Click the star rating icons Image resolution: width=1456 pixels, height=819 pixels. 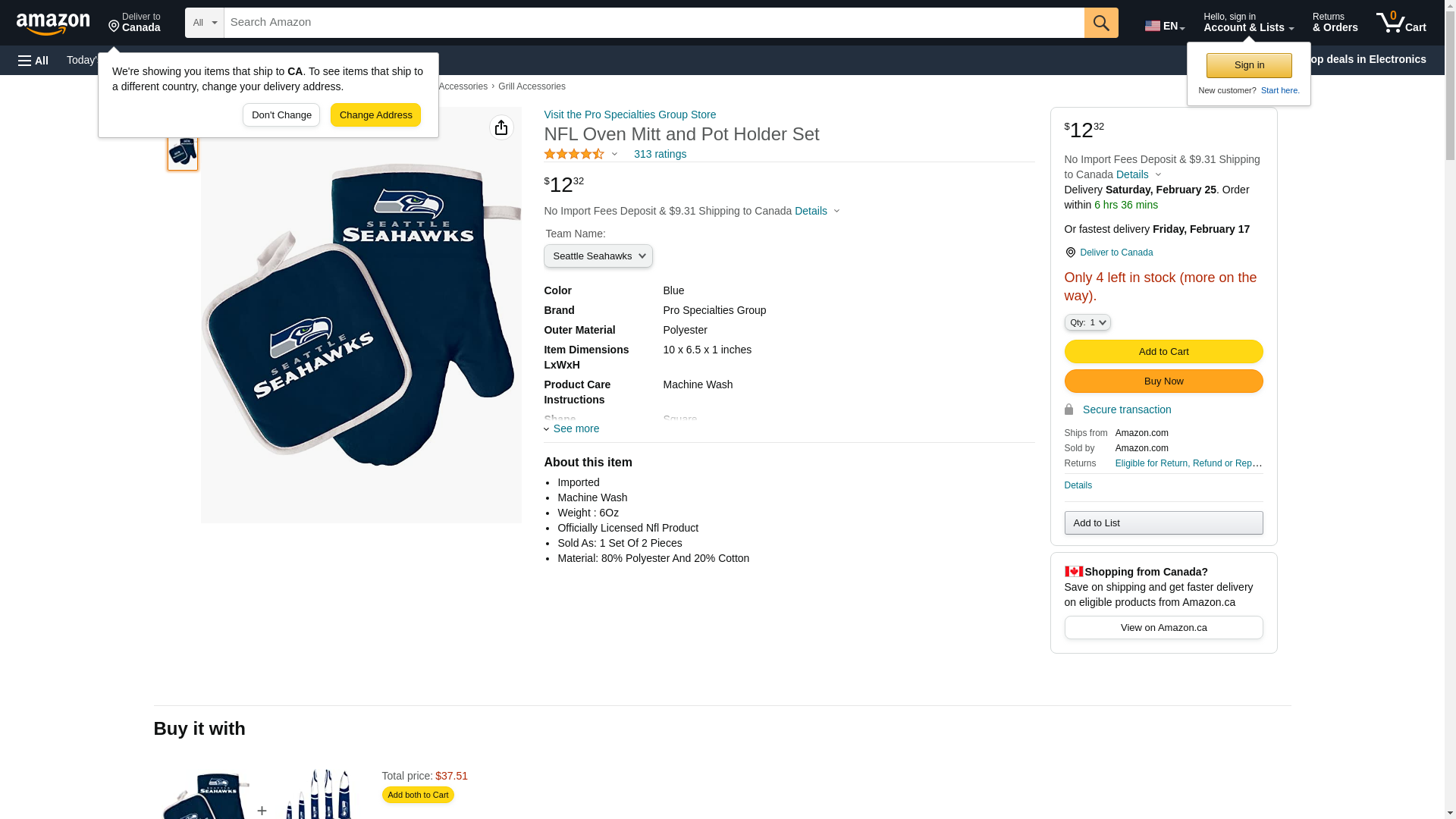click(574, 155)
